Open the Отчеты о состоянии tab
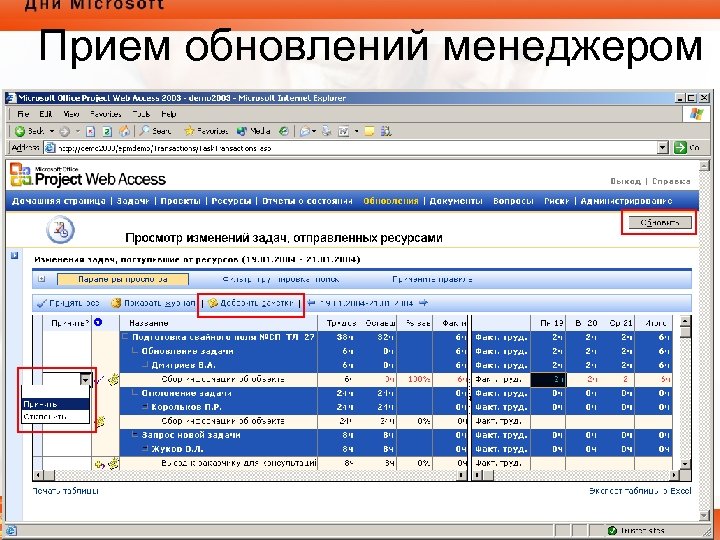 pyautogui.click(x=307, y=201)
